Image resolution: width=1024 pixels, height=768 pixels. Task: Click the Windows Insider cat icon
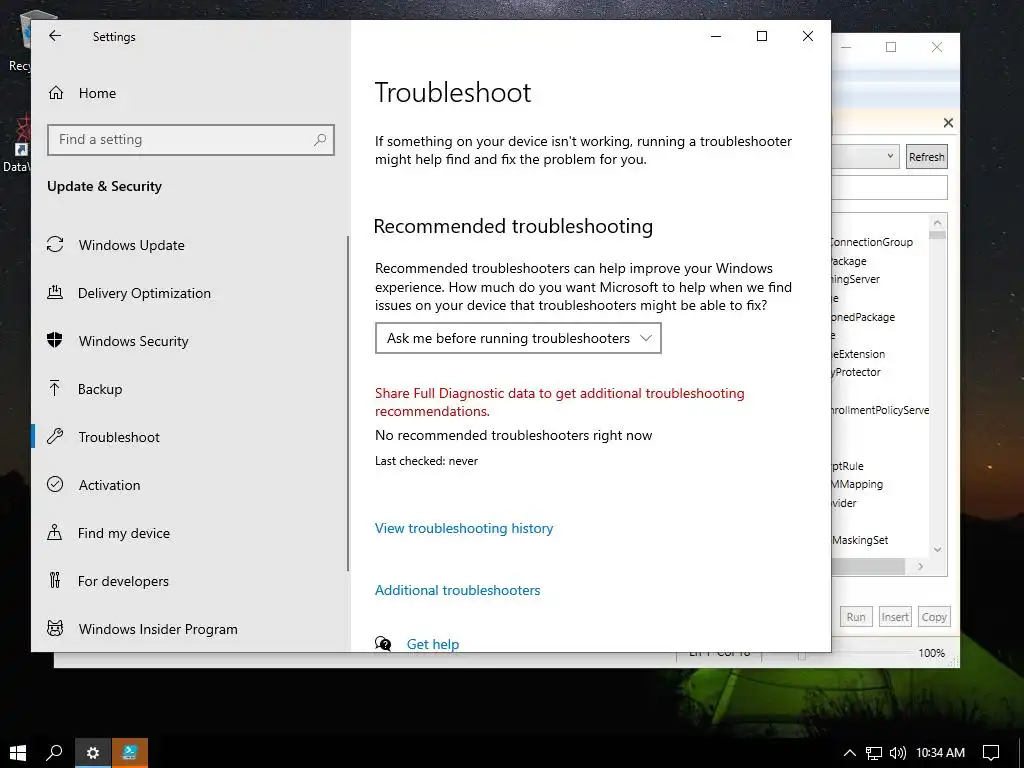[x=55, y=628]
